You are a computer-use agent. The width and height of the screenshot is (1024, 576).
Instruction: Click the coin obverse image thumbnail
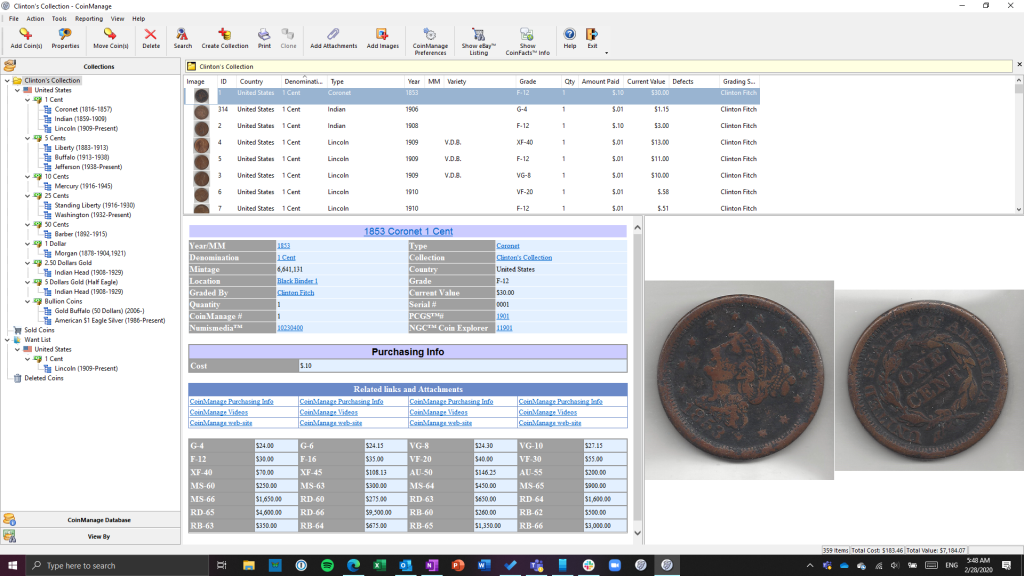click(739, 380)
